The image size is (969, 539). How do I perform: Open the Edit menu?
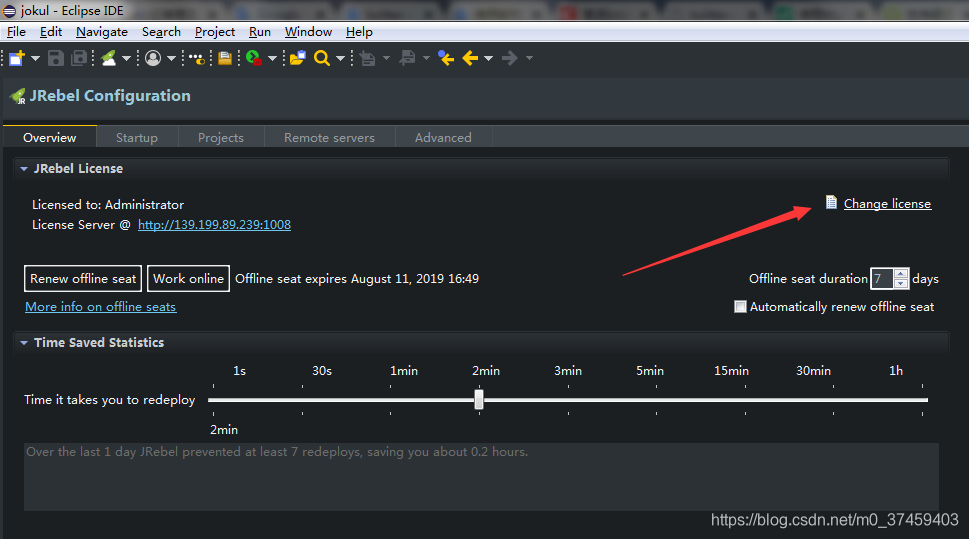pyautogui.click(x=51, y=32)
